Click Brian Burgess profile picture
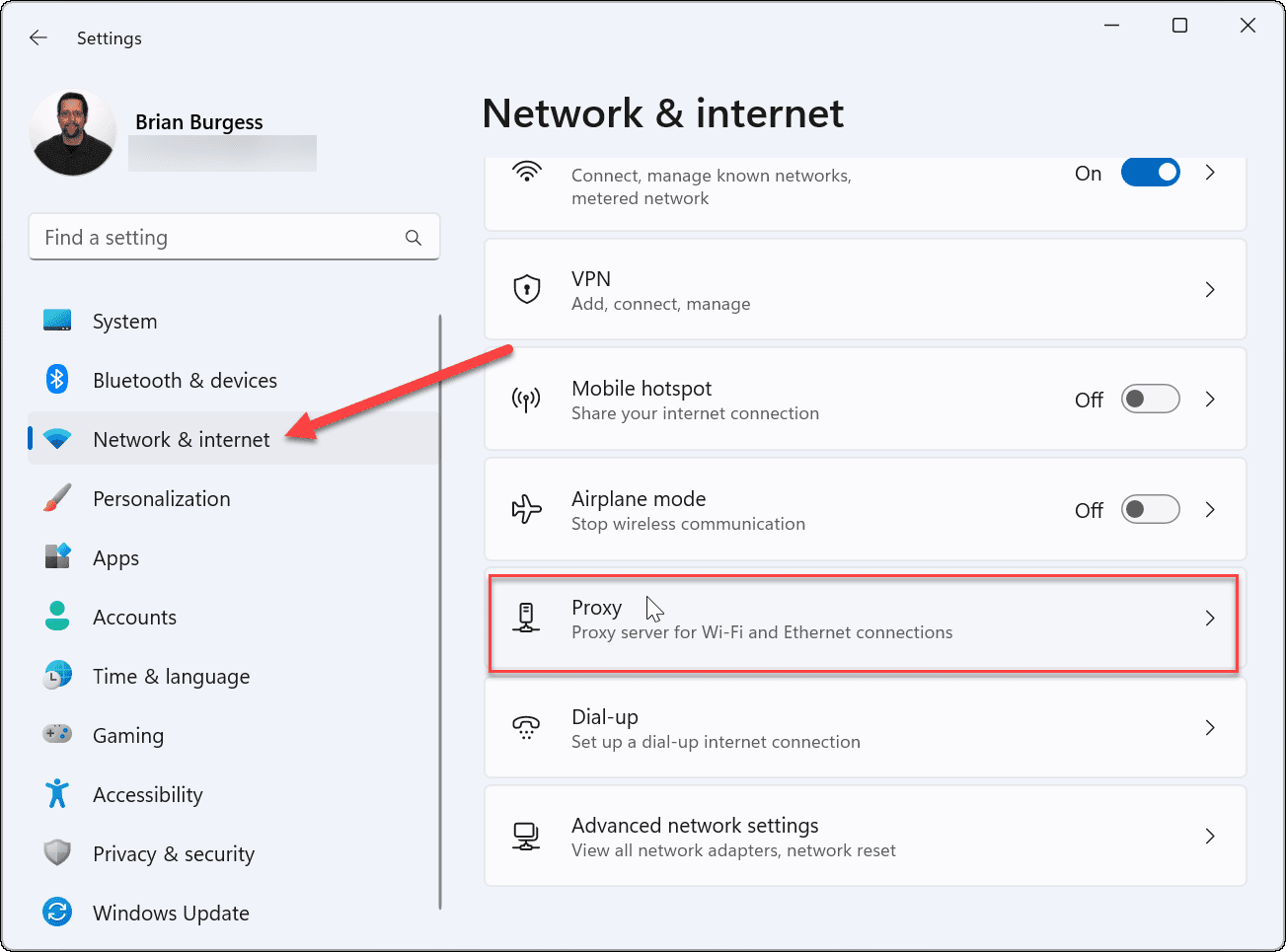The image size is (1286, 952). (x=73, y=133)
